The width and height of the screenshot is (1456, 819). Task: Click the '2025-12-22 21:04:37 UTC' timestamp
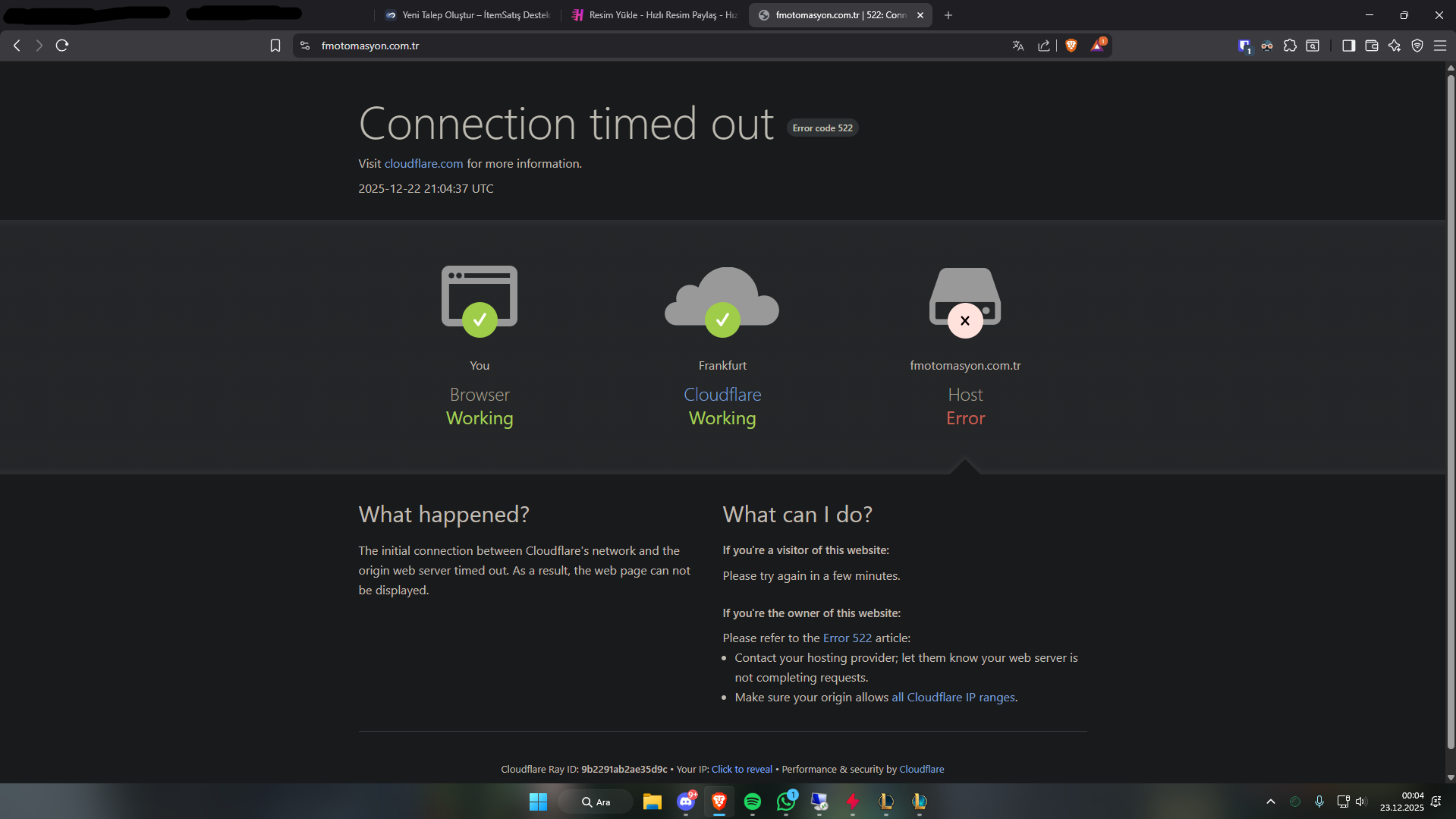click(x=426, y=189)
